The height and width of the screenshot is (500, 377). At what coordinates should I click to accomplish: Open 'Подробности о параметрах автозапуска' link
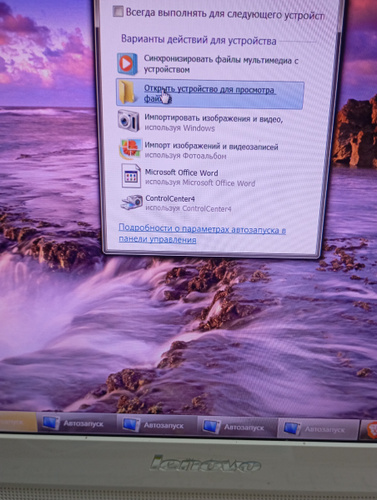click(x=202, y=234)
